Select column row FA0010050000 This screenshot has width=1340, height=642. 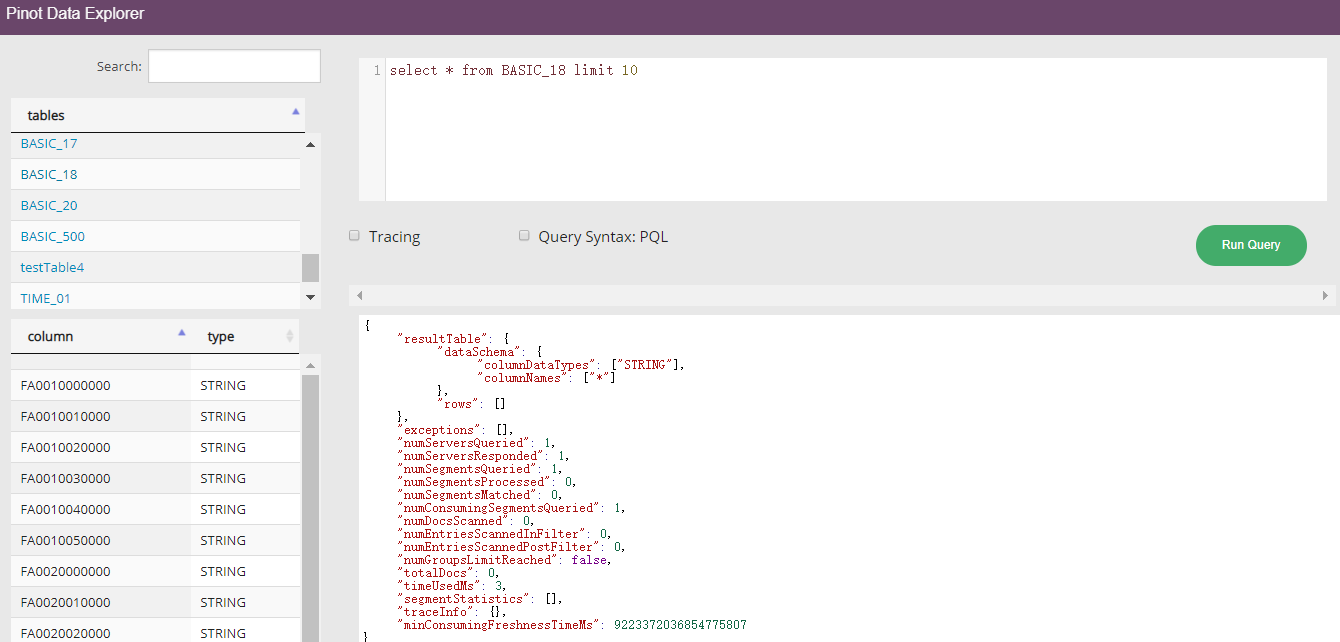[155, 540]
